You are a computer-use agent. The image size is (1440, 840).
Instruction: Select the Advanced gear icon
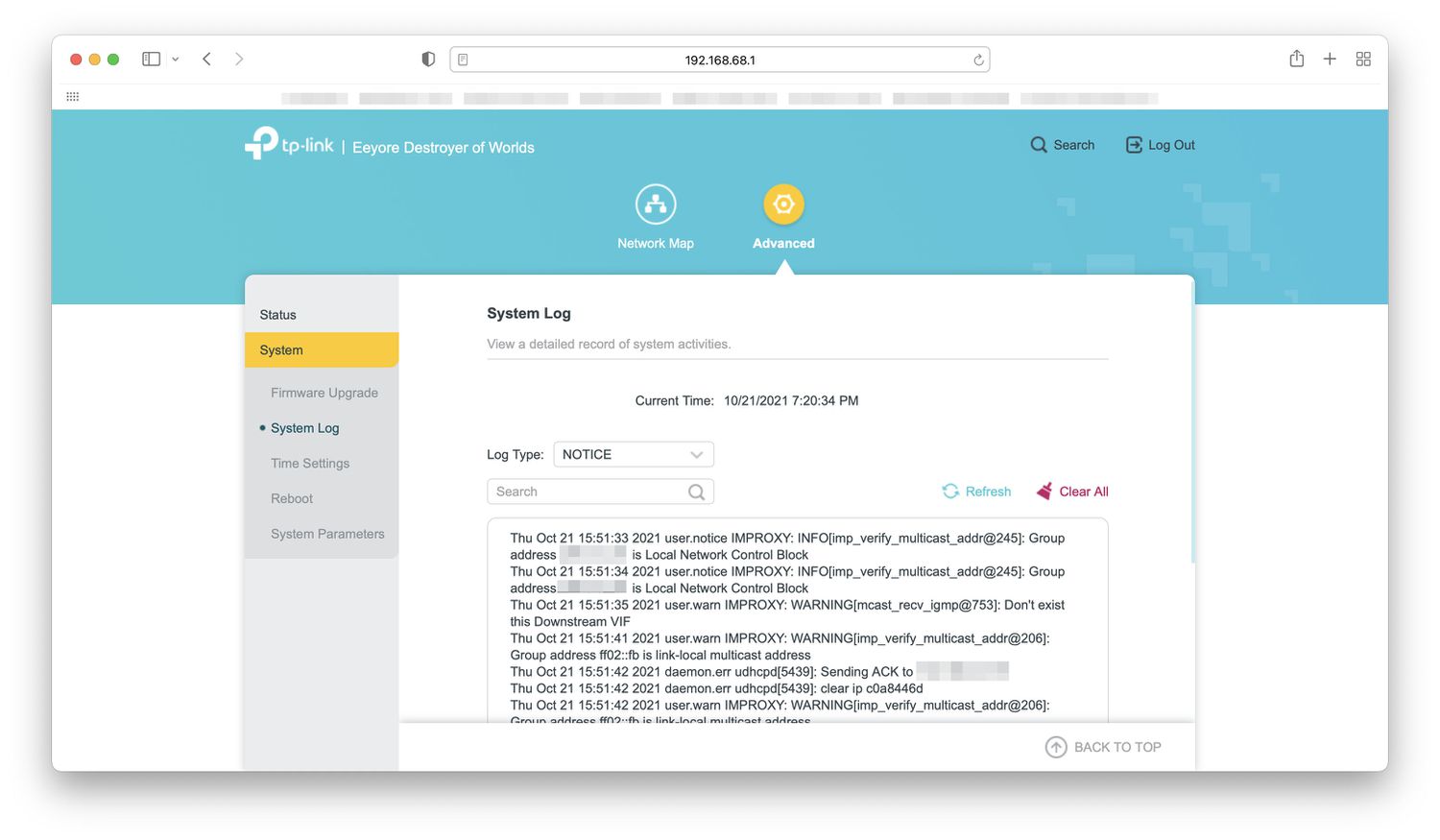(x=783, y=204)
